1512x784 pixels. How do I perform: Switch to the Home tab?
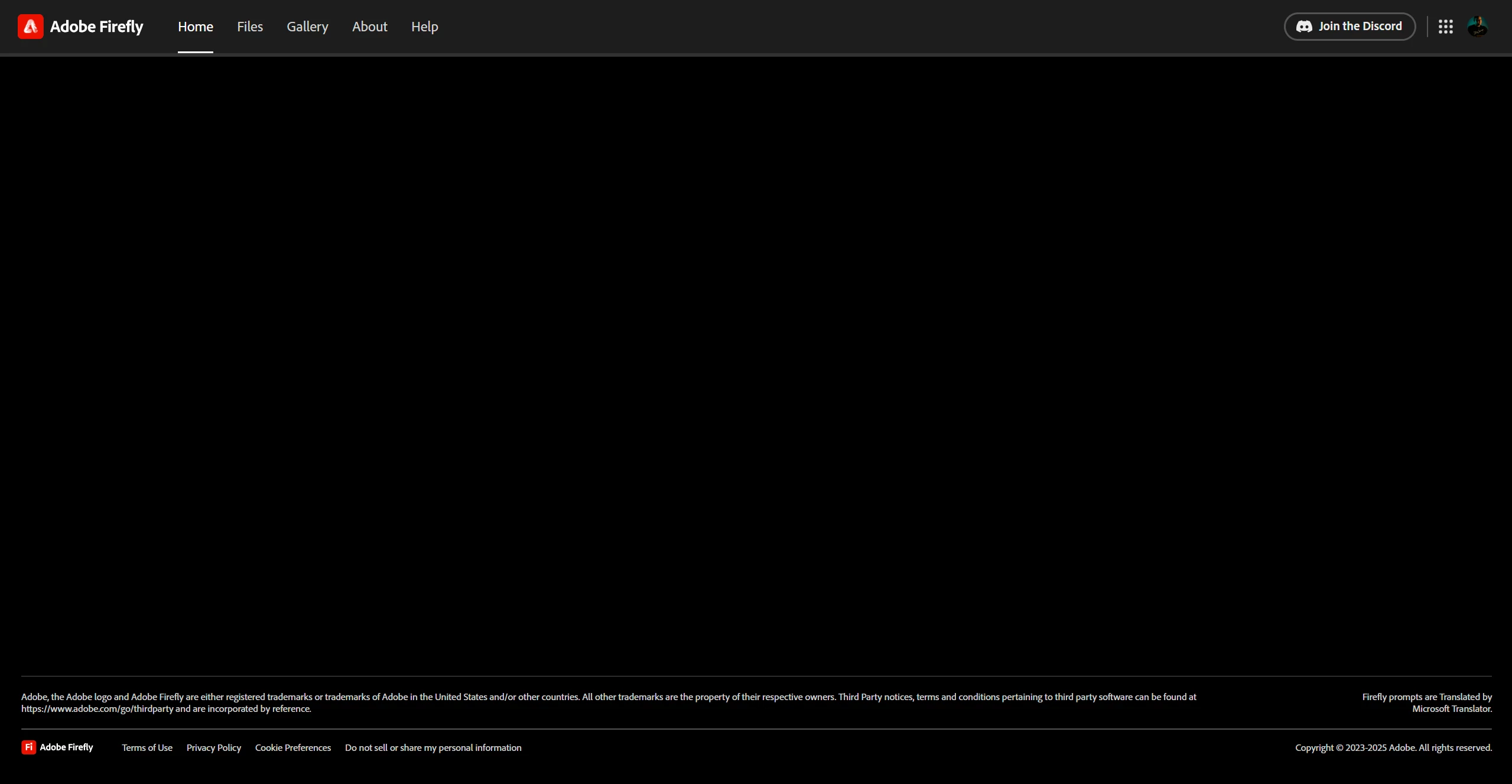click(196, 27)
